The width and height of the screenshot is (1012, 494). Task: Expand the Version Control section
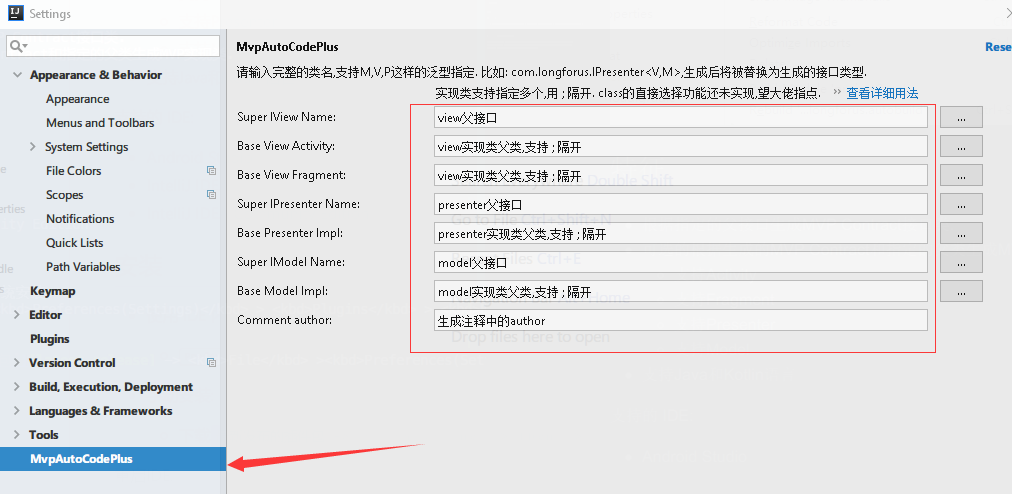point(17,363)
